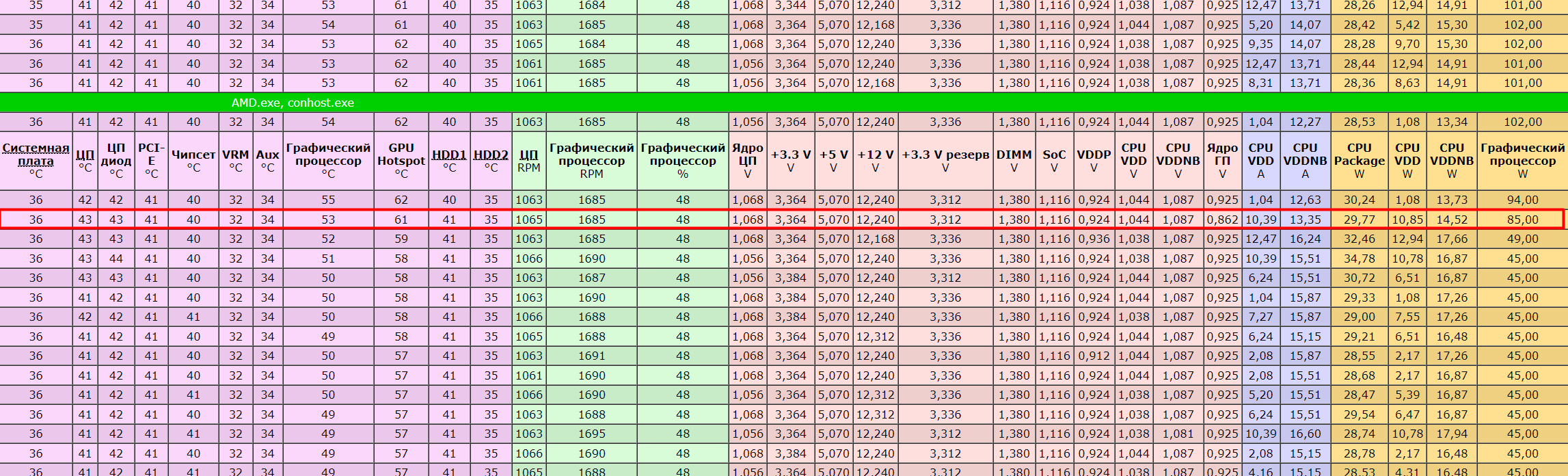Open the underlined HDD2 header link
This screenshot has width=1568, height=476.
click(x=491, y=155)
